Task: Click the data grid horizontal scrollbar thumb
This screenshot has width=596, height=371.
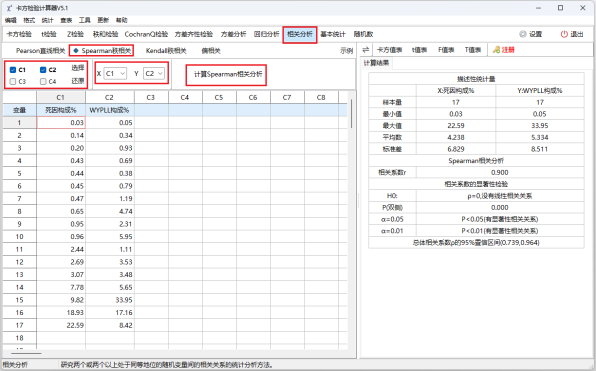Action: pos(26,354)
